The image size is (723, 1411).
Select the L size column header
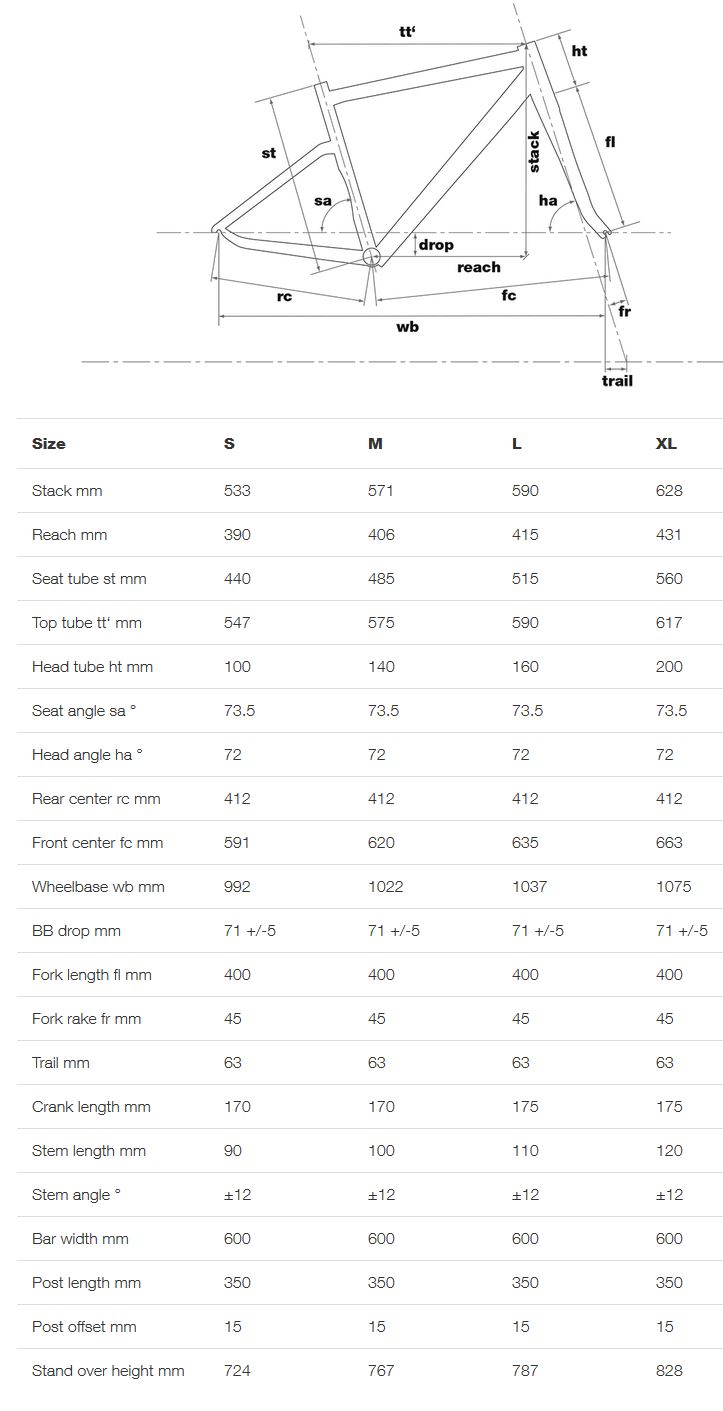click(x=517, y=444)
